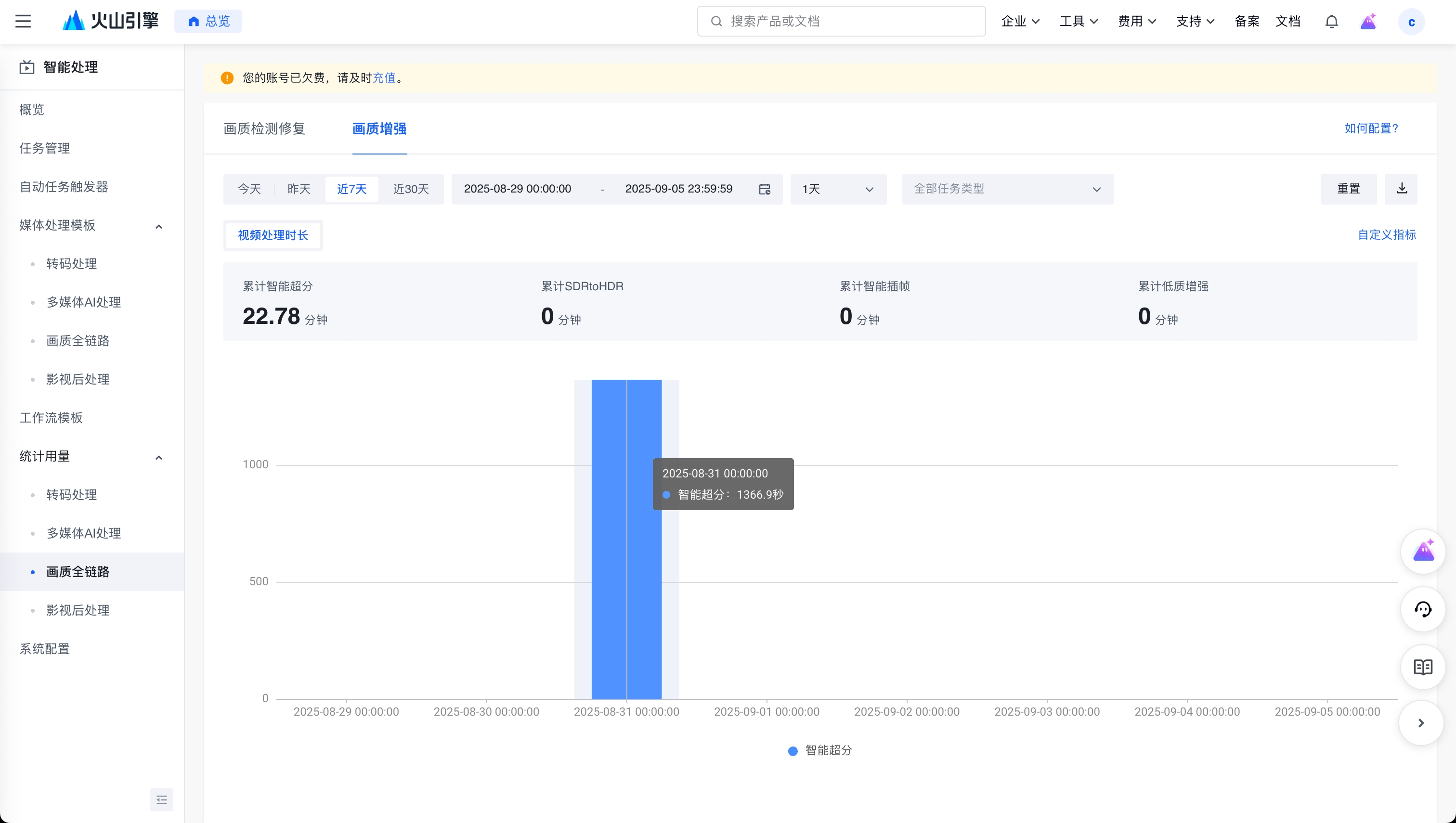The height and width of the screenshot is (823, 1456).
Task: Collapse the sidebar with bottom icon
Action: (162, 799)
